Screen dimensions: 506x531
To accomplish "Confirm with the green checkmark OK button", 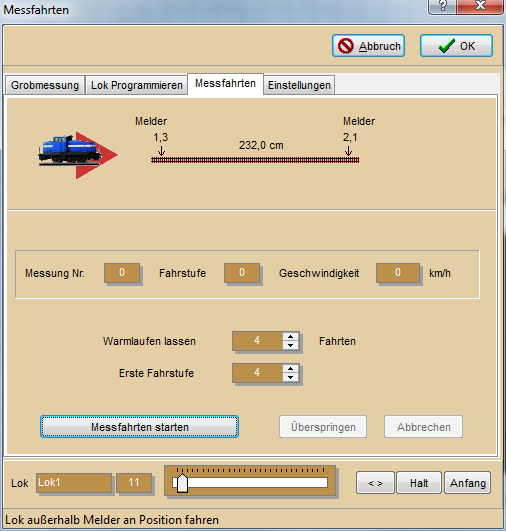I will pos(456,46).
